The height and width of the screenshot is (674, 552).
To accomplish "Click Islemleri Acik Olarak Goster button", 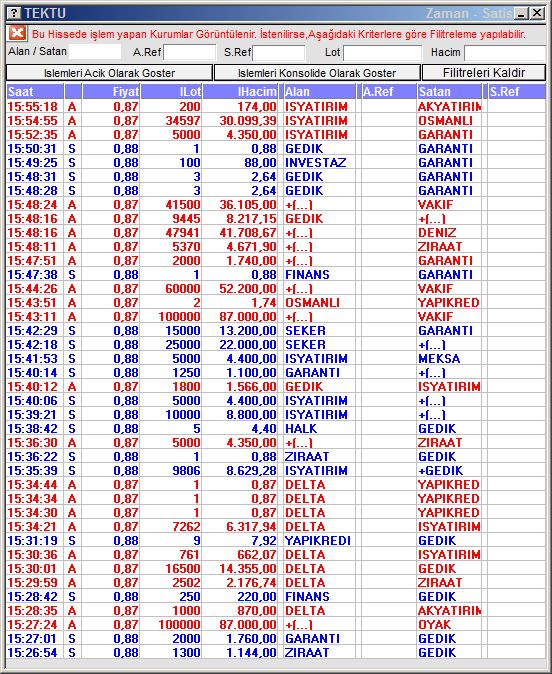I will [109, 73].
